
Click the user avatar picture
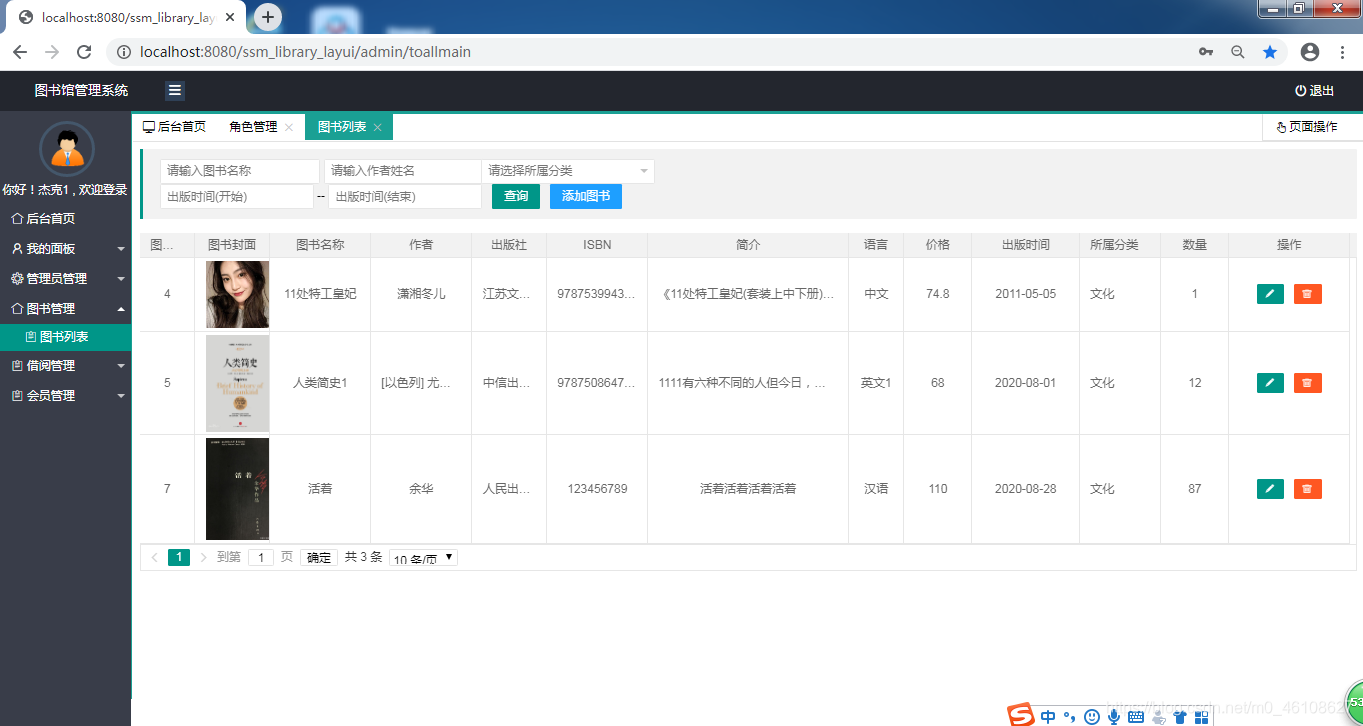click(x=66, y=150)
